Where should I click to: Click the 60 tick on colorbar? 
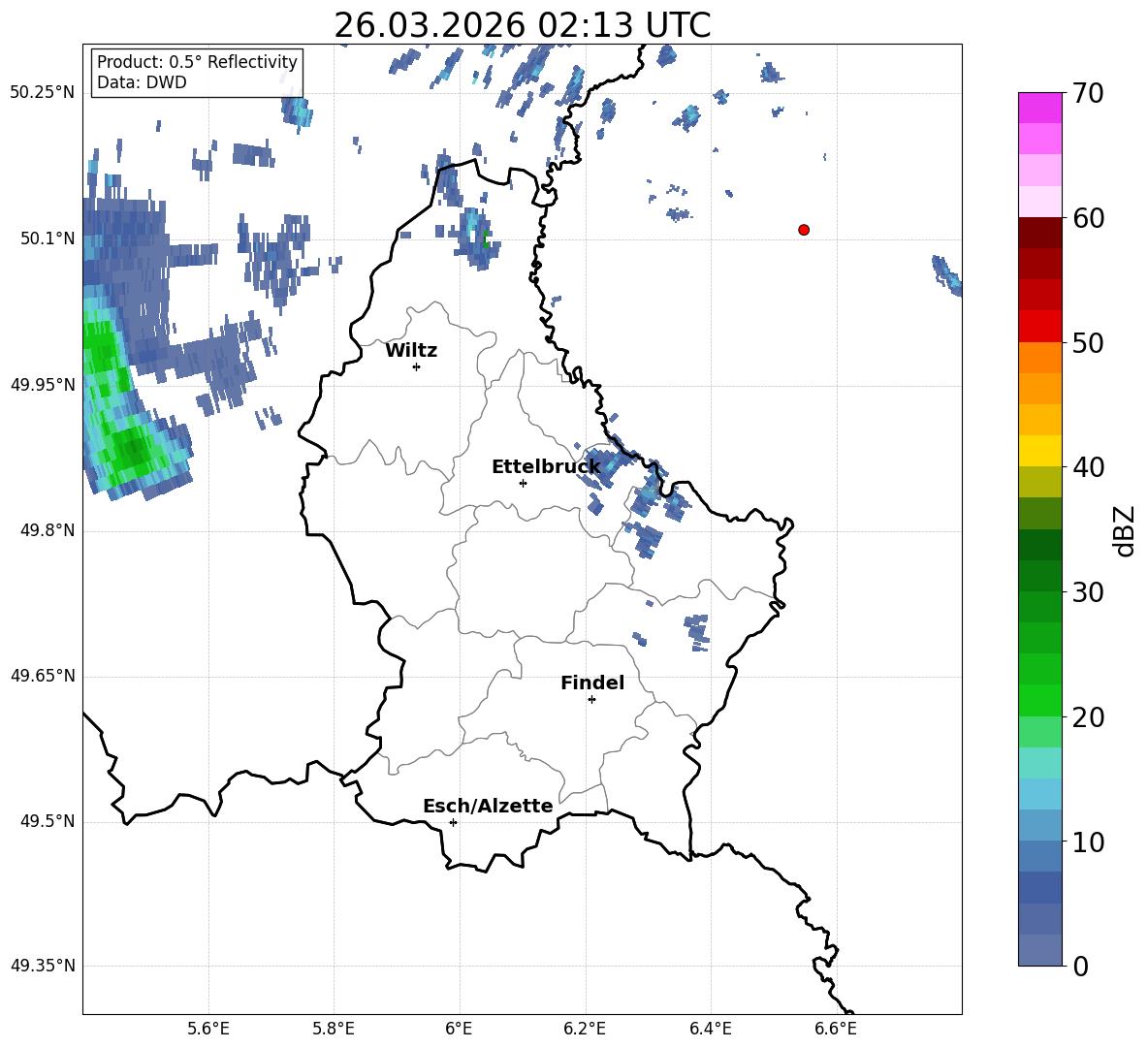pyautogui.click(x=1087, y=218)
